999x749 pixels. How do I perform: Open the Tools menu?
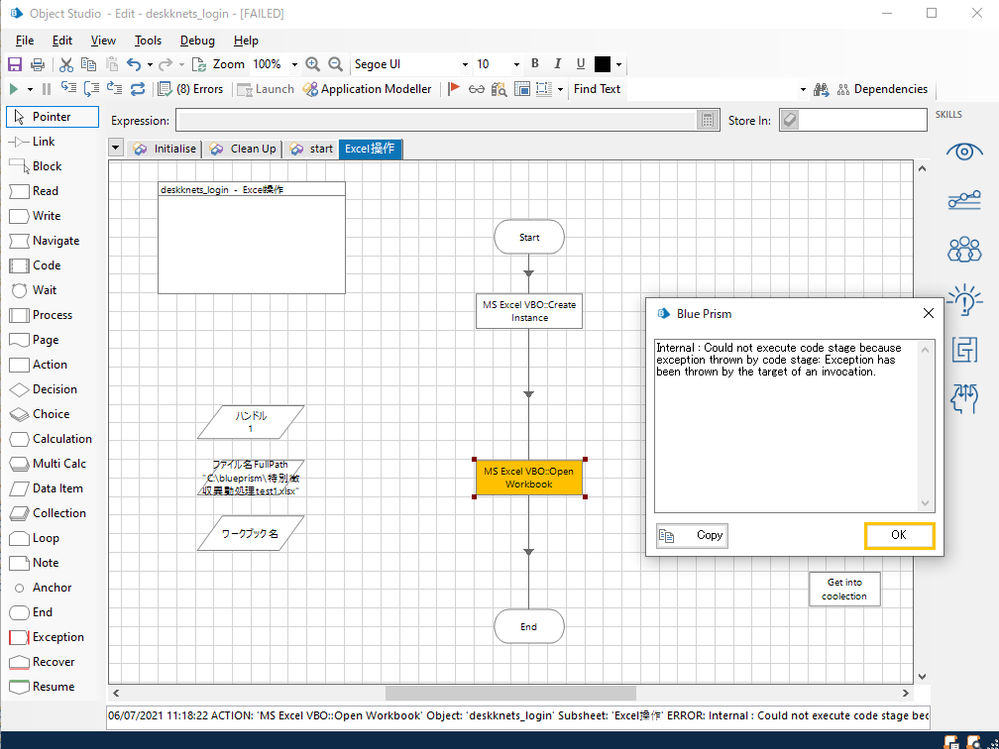(x=148, y=41)
